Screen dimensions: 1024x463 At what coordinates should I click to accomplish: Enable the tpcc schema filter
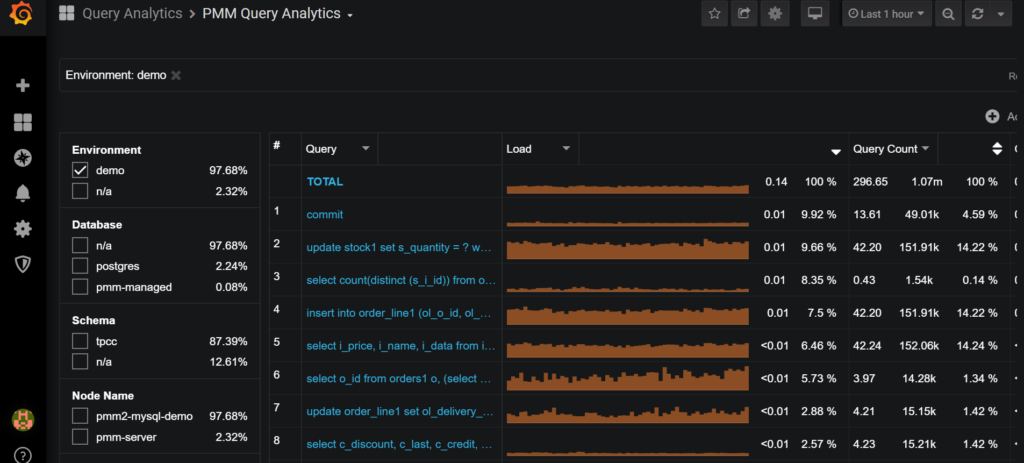[x=81, y=341]
